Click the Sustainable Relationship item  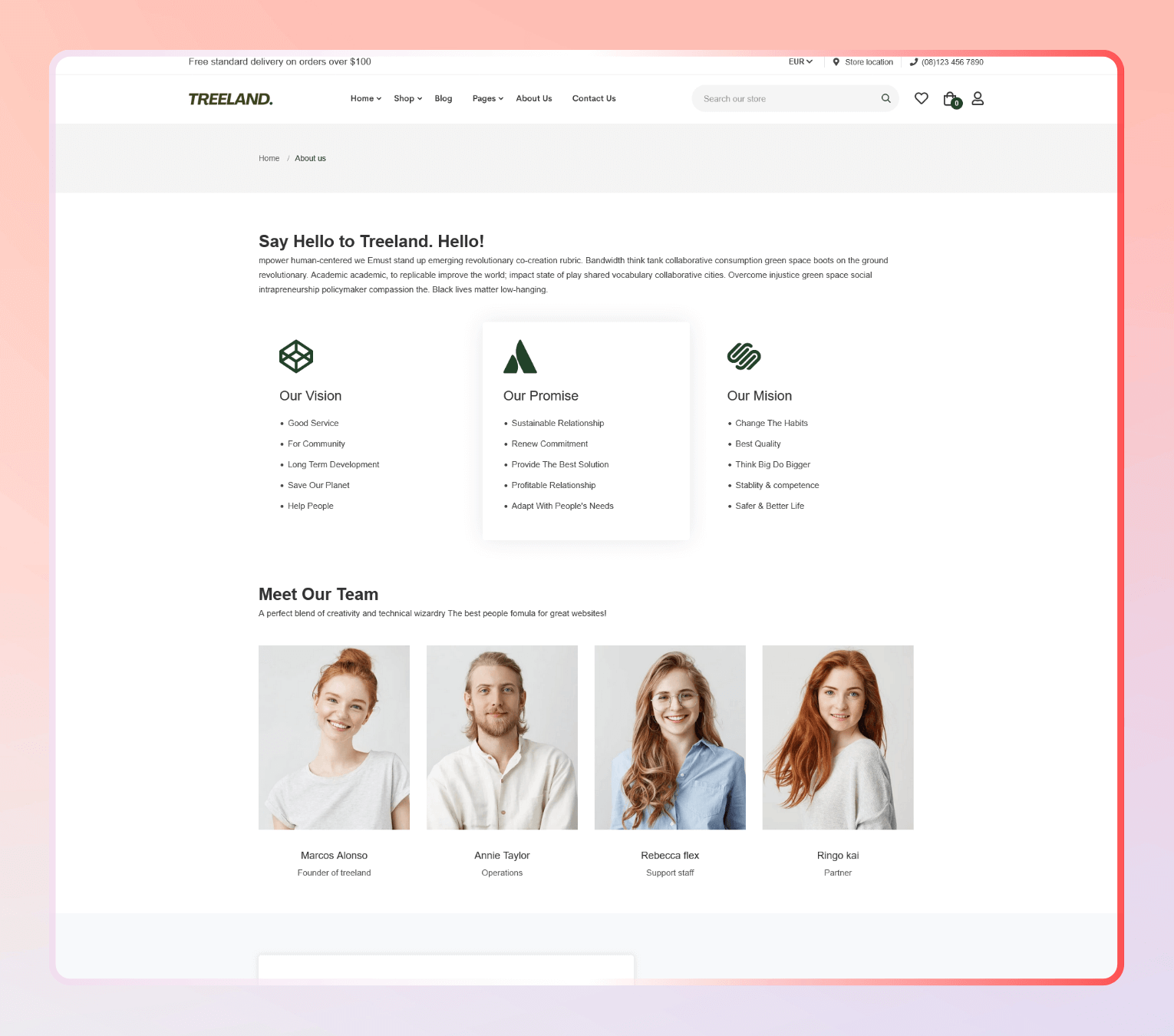click(x=558, y=423)
